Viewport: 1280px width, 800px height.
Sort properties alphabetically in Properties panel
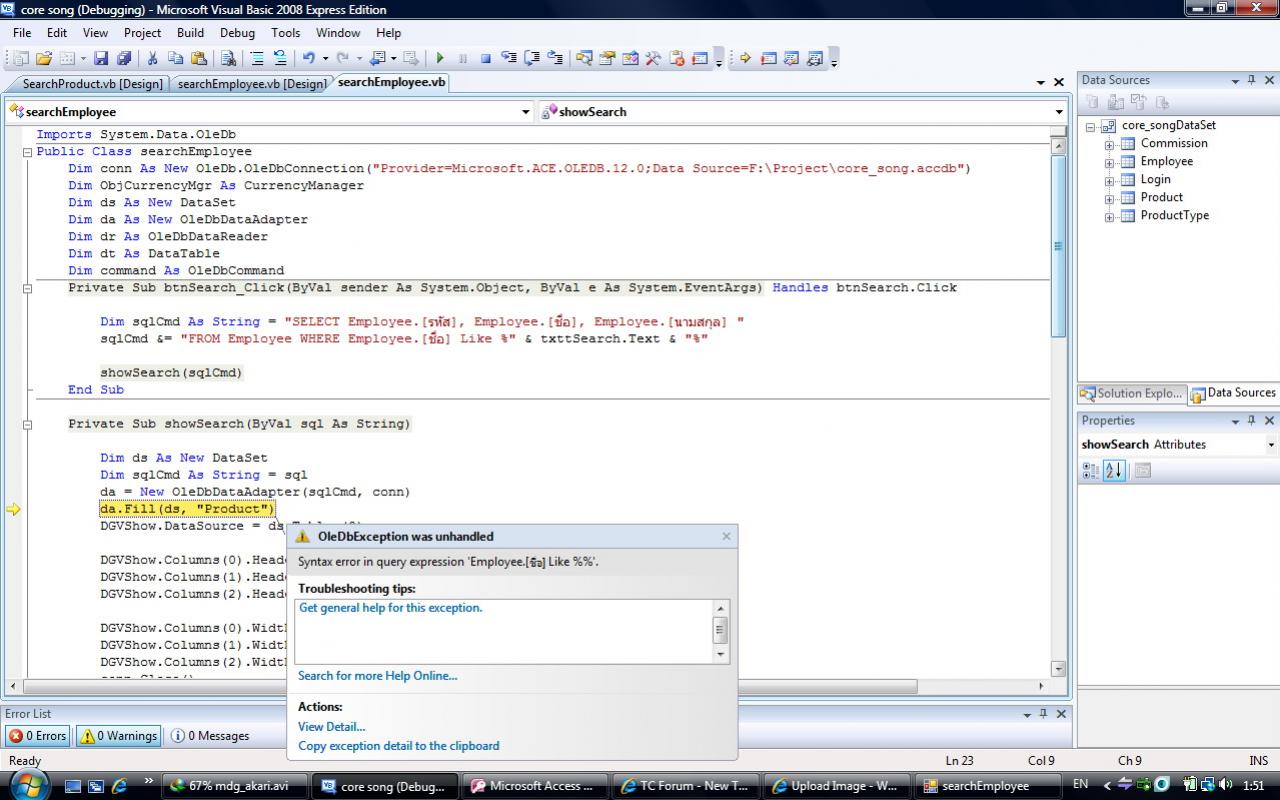click(x=1114, y=470)
